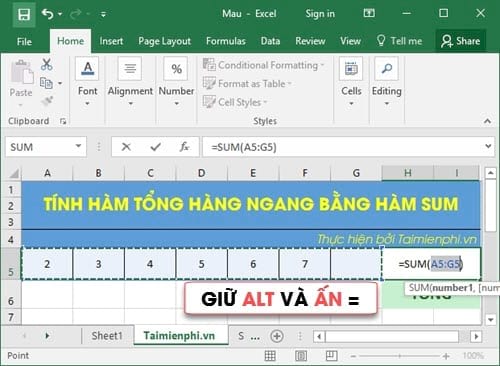Click cell containing value 7
Viewport: 500px width, 366px height.
305,264
